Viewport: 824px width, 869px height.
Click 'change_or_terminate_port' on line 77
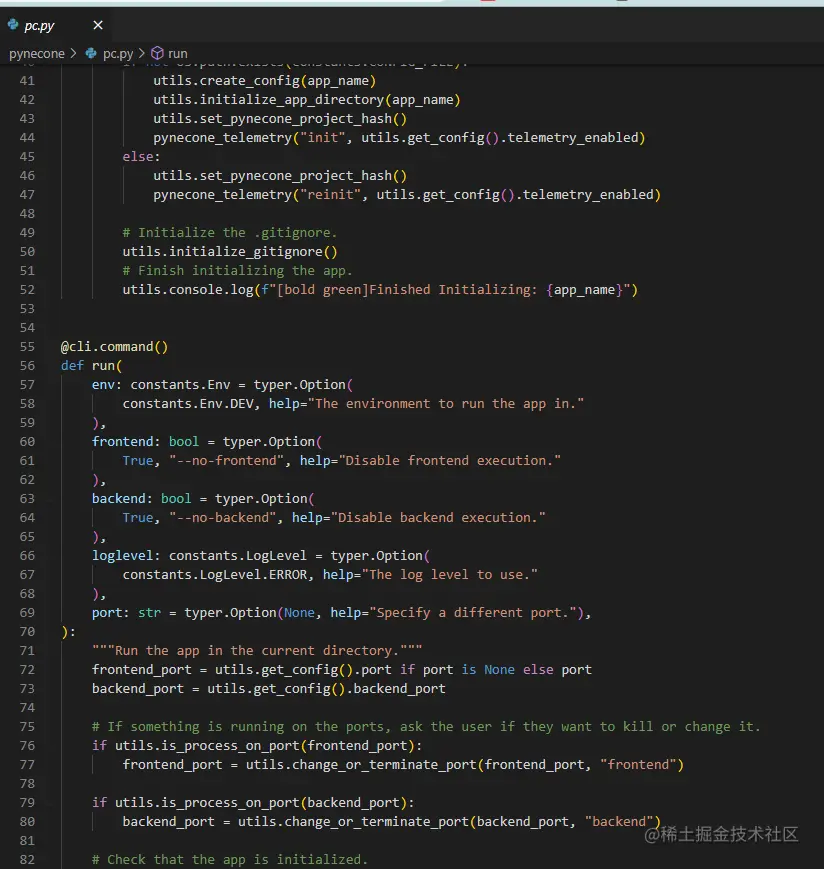[x=384, y=765]
